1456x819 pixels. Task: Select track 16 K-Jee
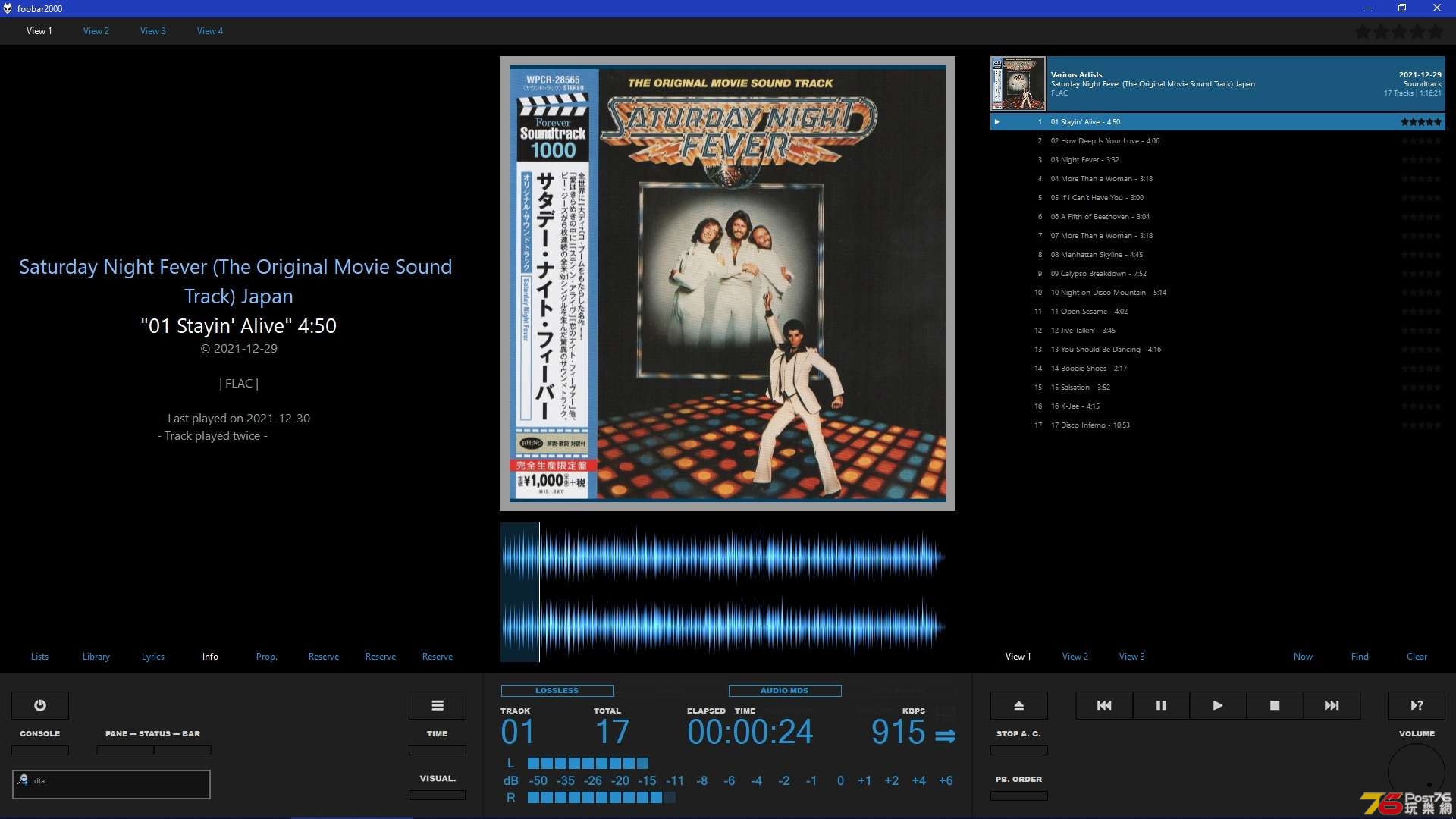(1218, 406)
